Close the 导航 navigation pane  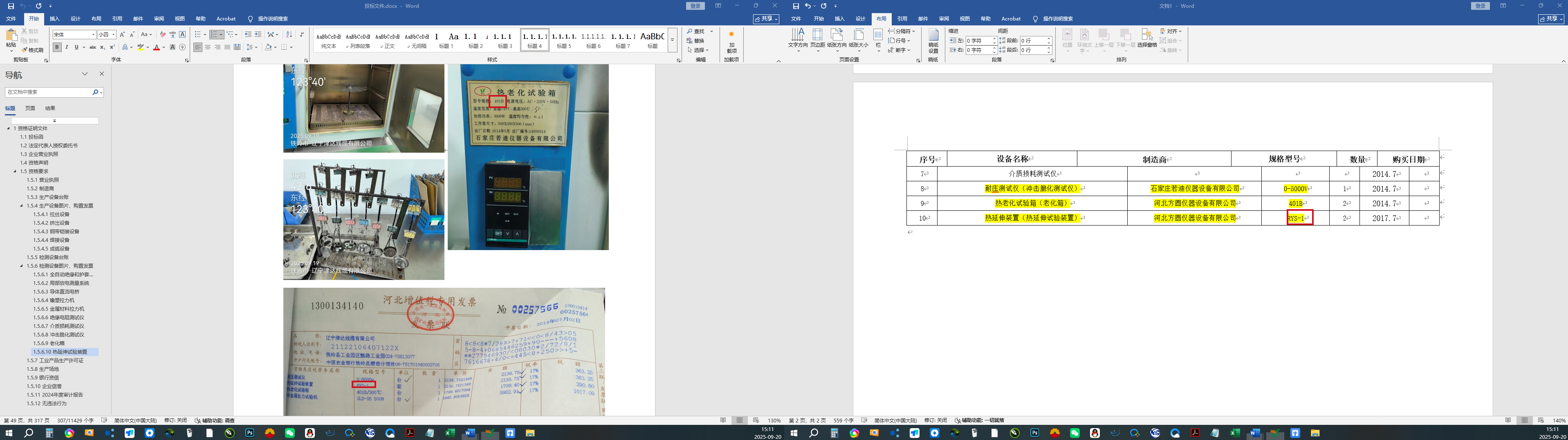[102, 74]
